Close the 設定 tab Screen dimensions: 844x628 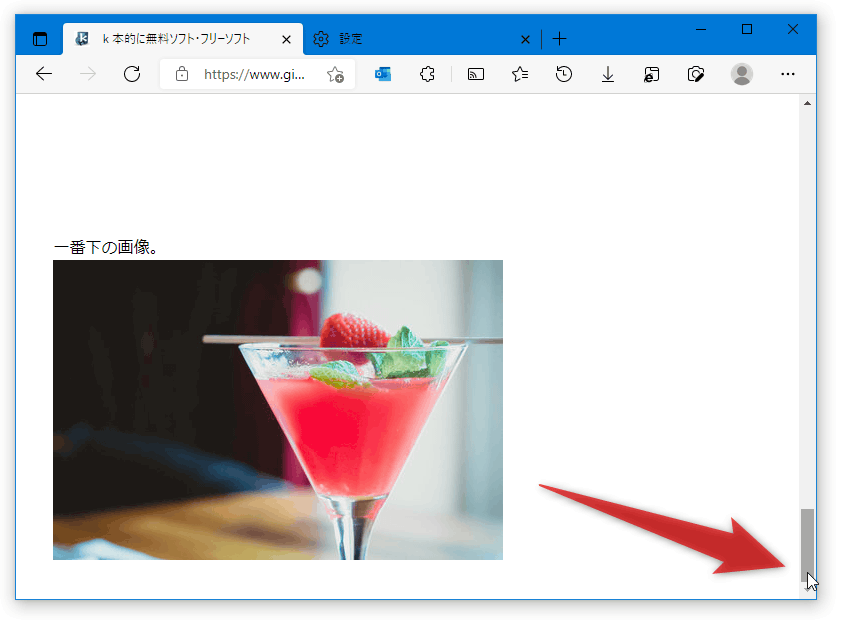tap(525, 39)
